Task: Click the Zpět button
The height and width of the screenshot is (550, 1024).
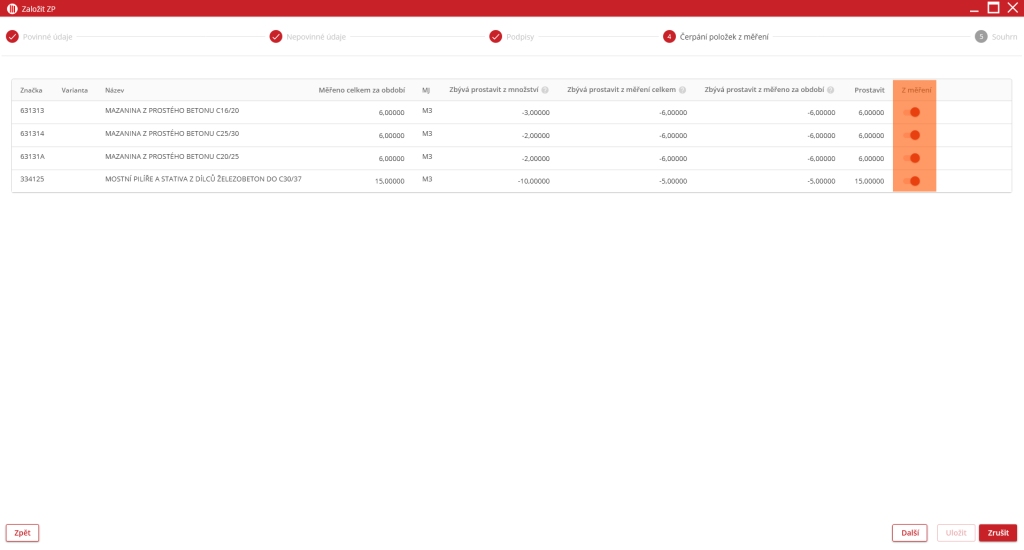Action: coord(22,533)
